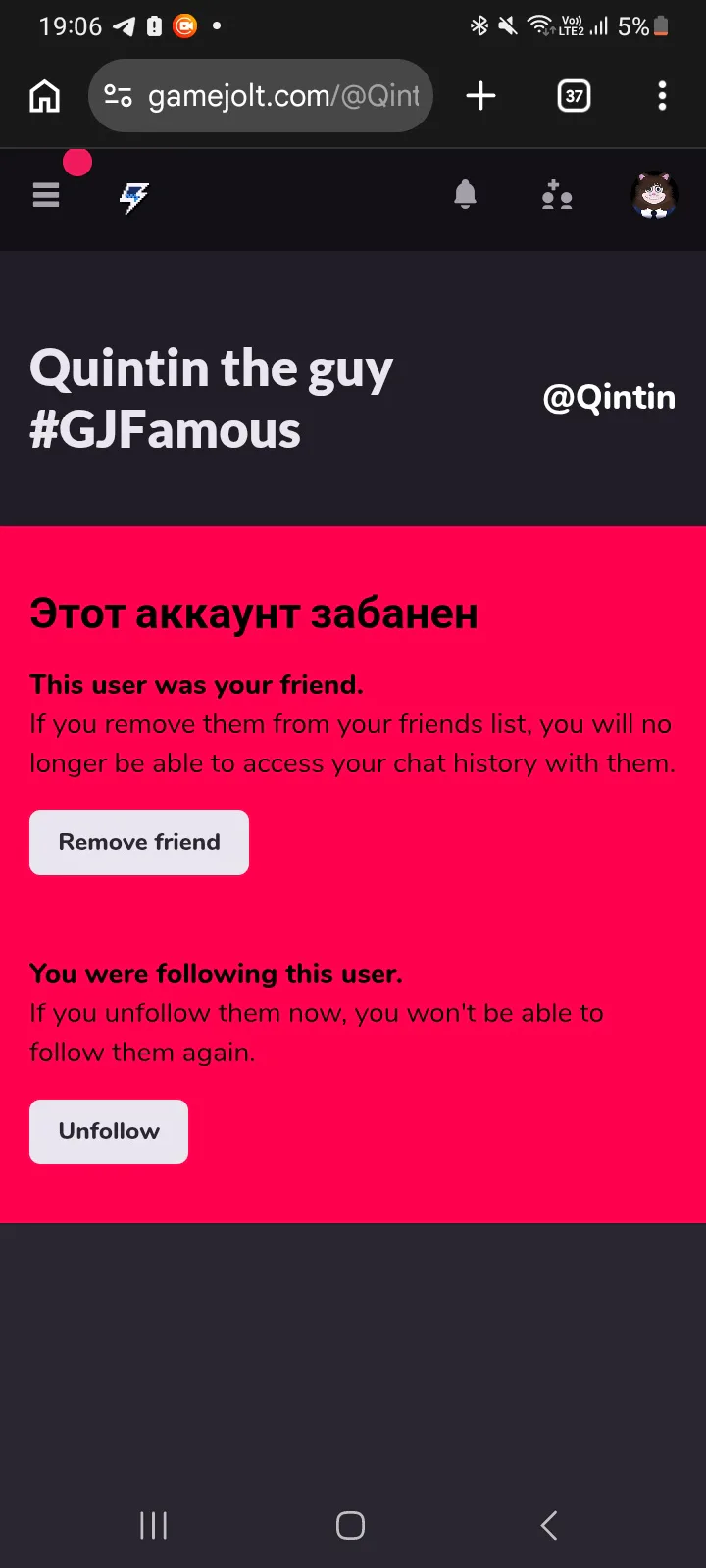The height and width of the screenshot is (1568, 706).
Task: Tap the Android home navigation button
Action: point(350,1525)
